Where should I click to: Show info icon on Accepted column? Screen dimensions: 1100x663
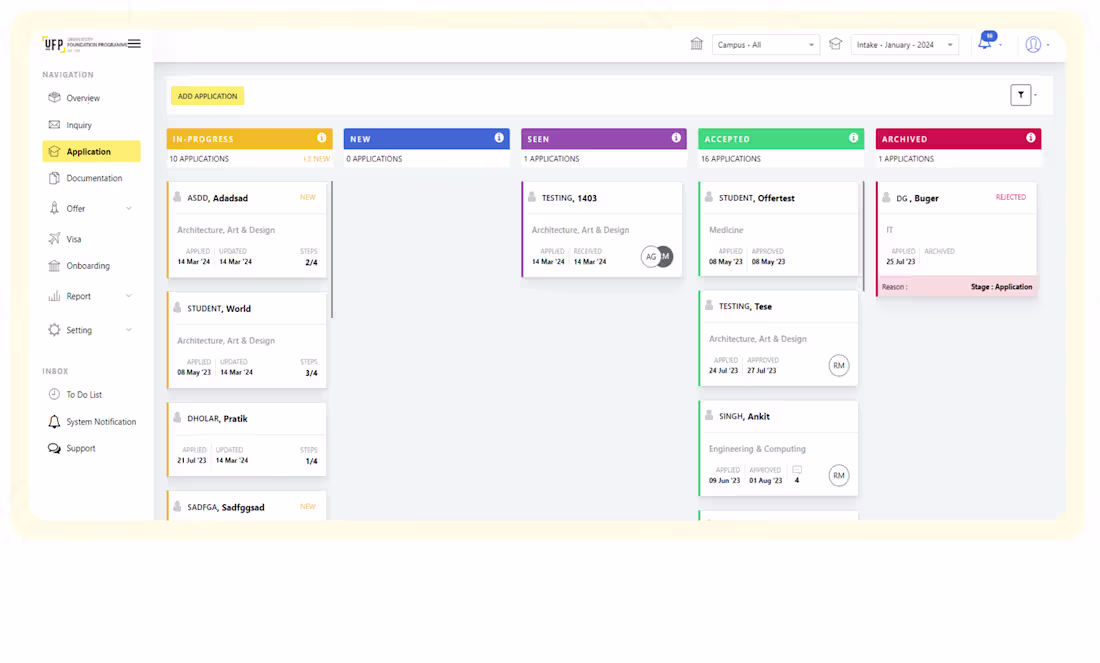coord(853,138)
